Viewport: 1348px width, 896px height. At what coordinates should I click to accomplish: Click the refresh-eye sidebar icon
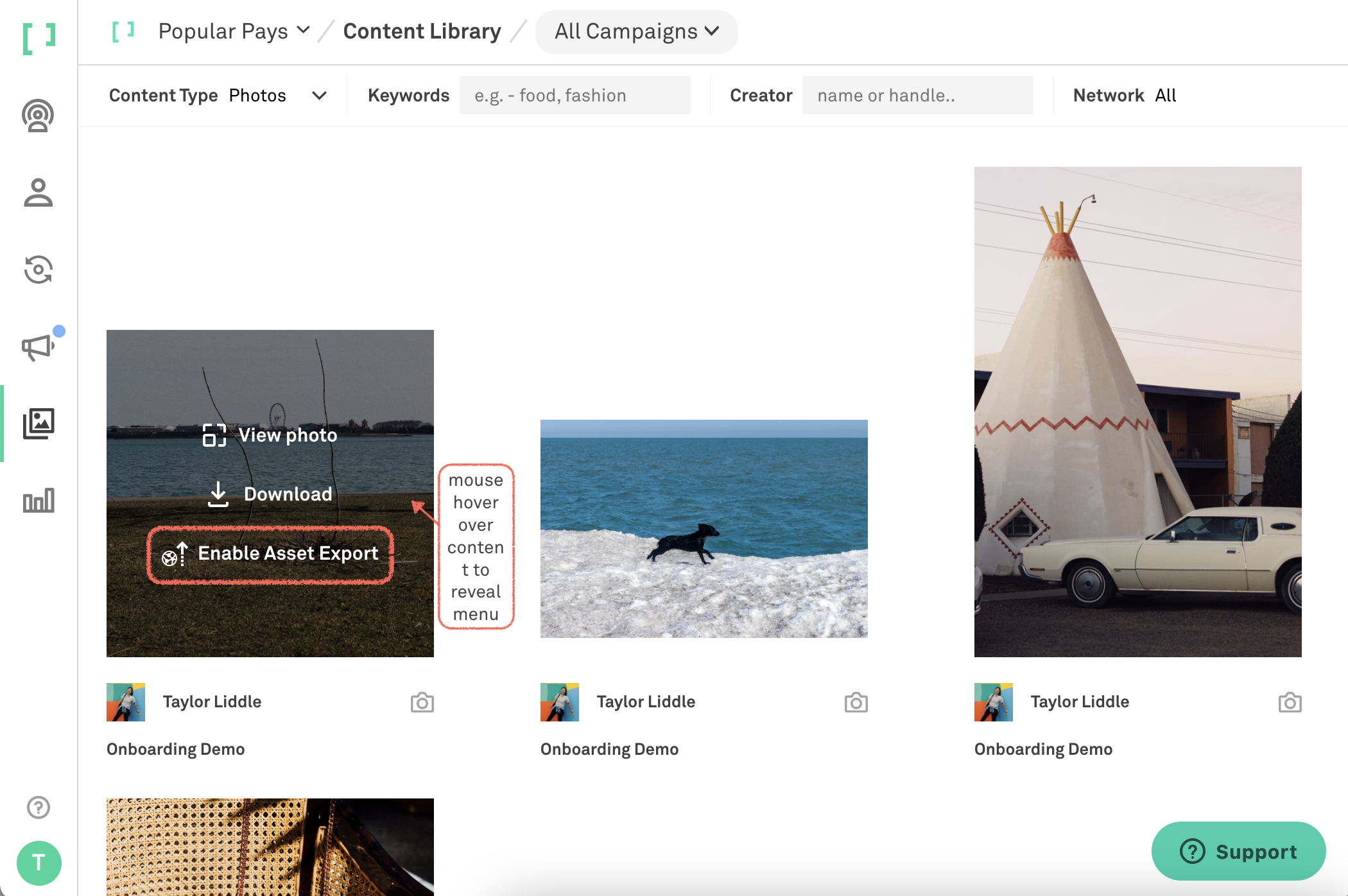[x=38, y=270]
